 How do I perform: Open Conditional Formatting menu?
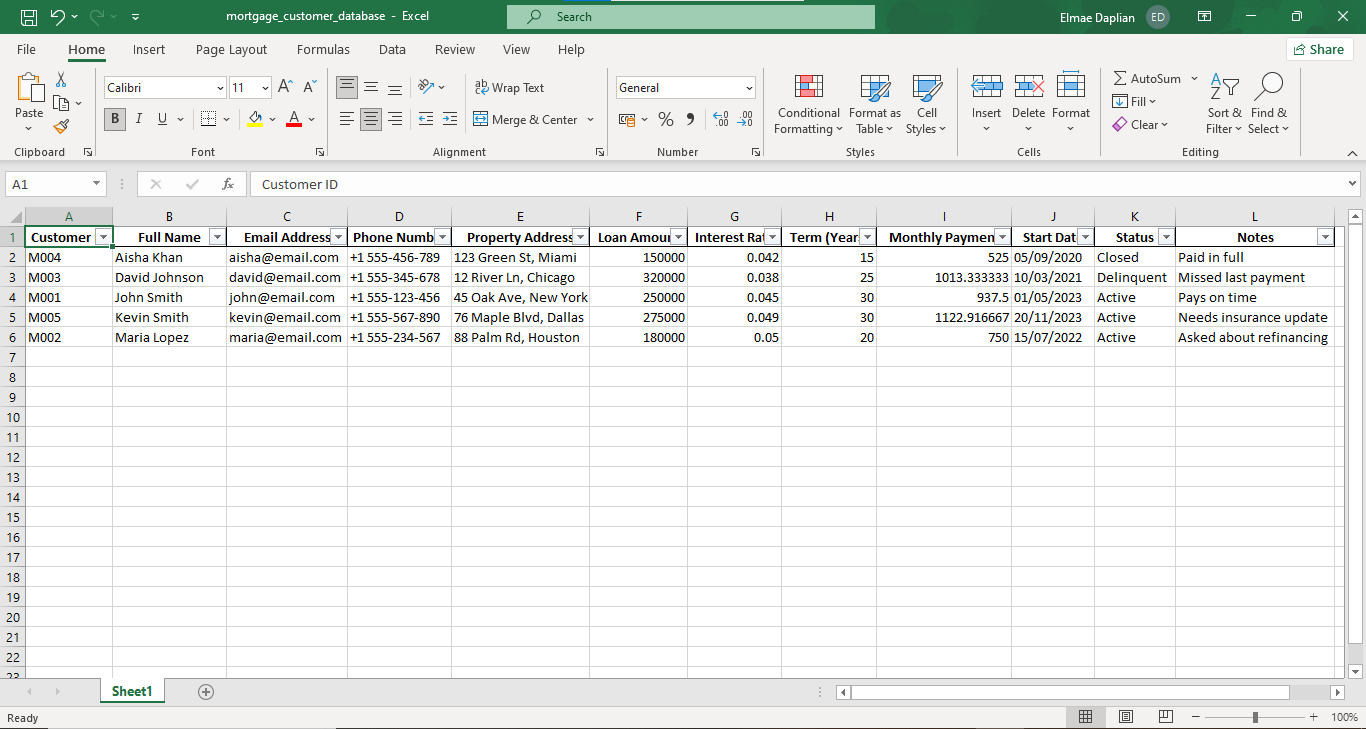(809, 104)
